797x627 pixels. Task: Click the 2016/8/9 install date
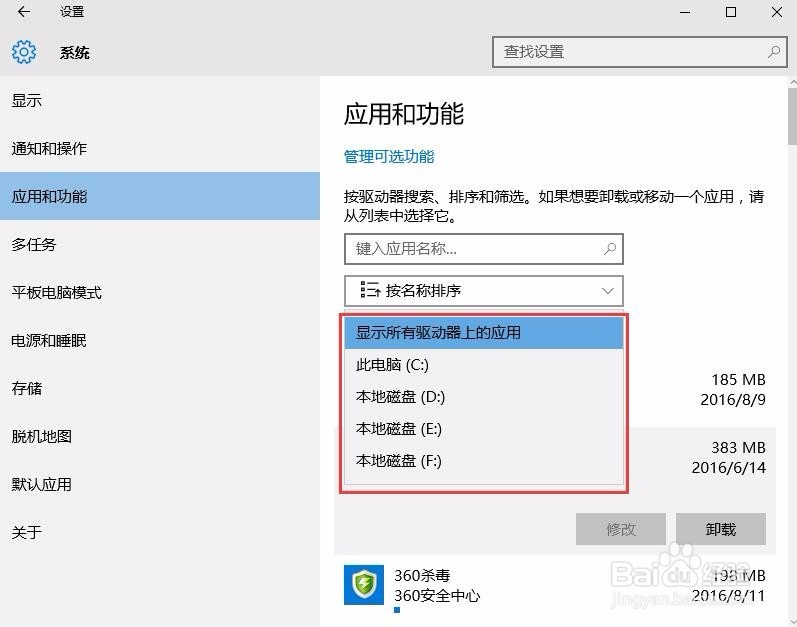pyautogui.click(x=733, y=399)
